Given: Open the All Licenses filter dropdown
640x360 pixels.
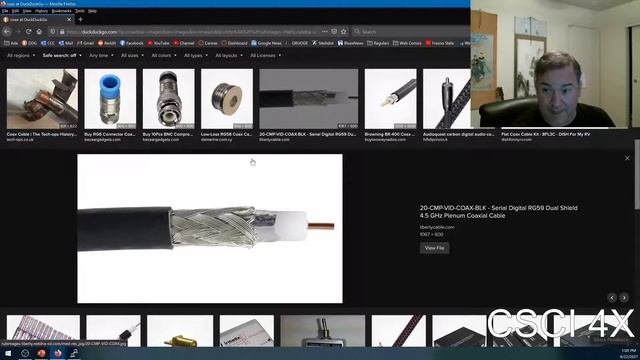Looking at the screenshot, I should click(x=265, y=56).
